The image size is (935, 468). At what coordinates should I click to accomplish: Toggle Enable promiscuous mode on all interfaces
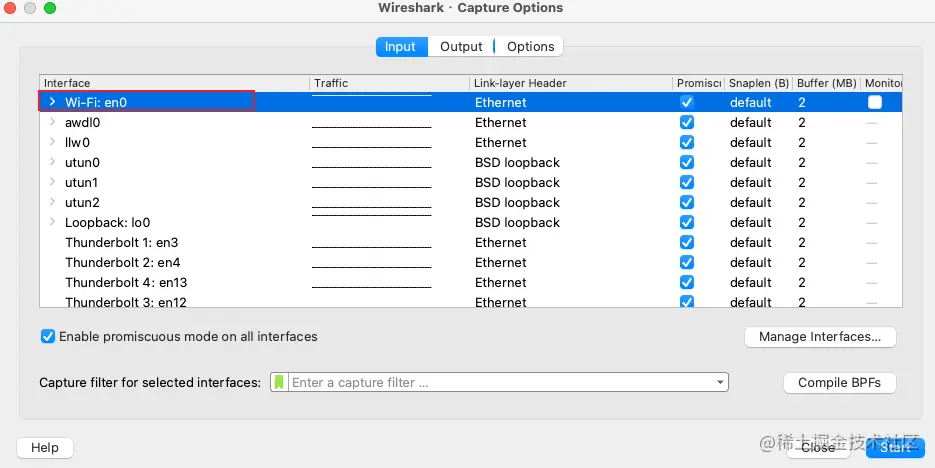coord(48,336)
